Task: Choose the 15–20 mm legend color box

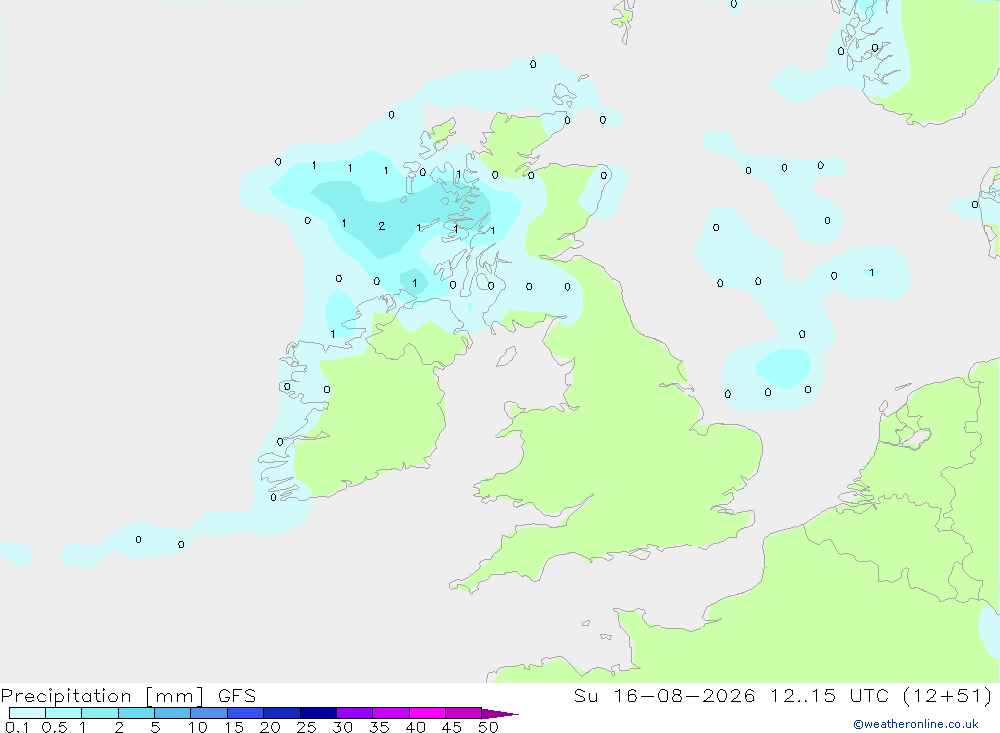Action: click(246, 713)
